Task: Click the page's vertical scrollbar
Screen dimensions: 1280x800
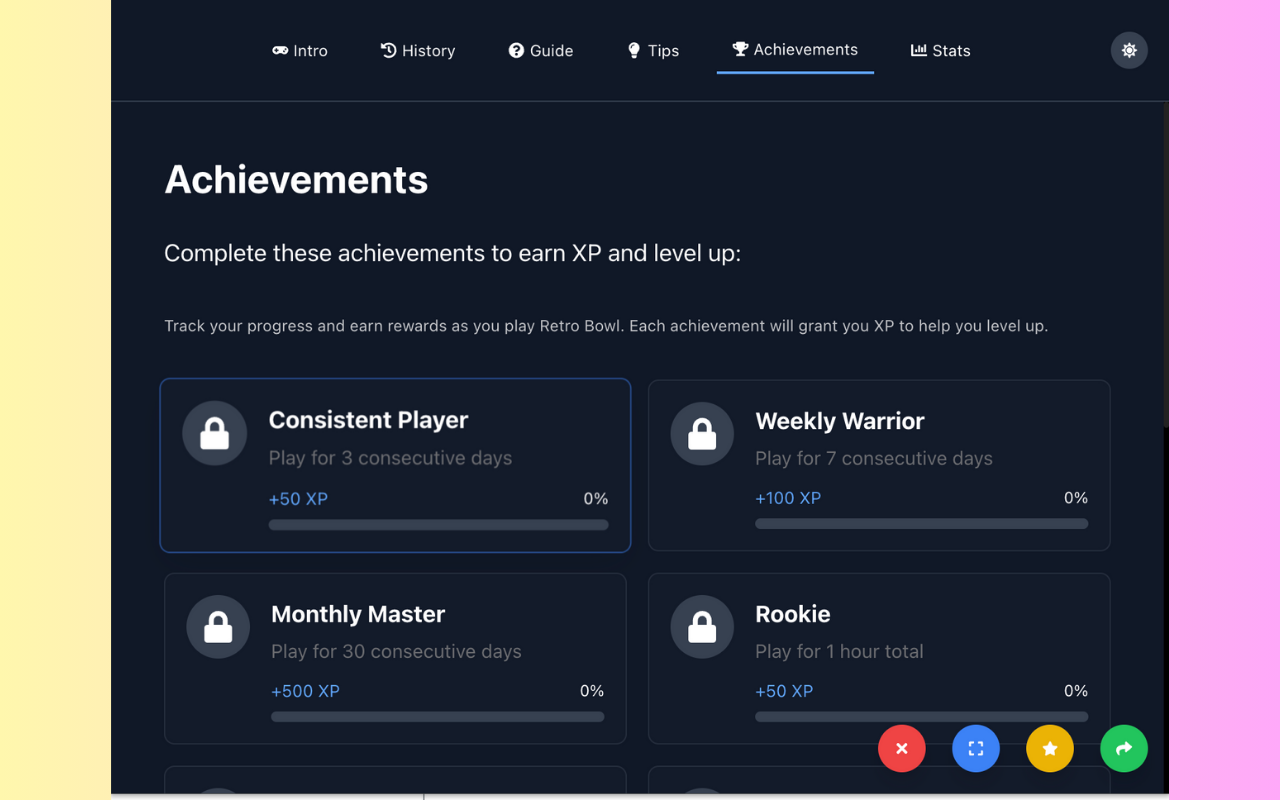Action: coord(1165,265)
